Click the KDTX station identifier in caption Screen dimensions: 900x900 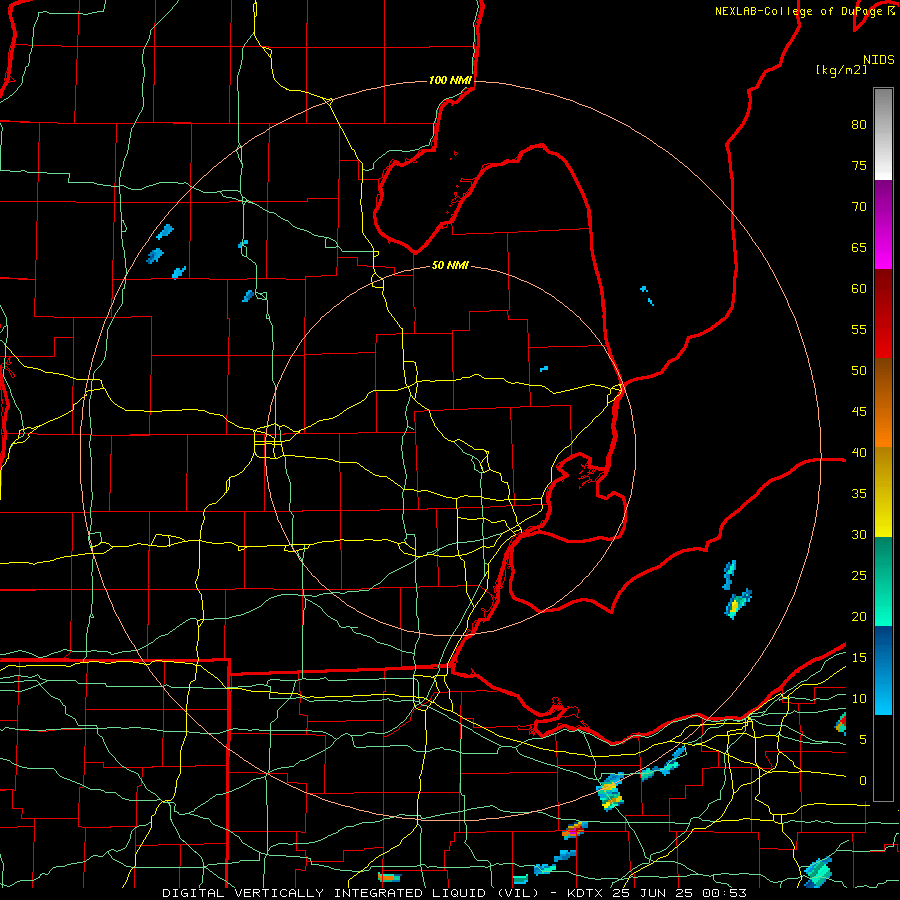point(587,893)
